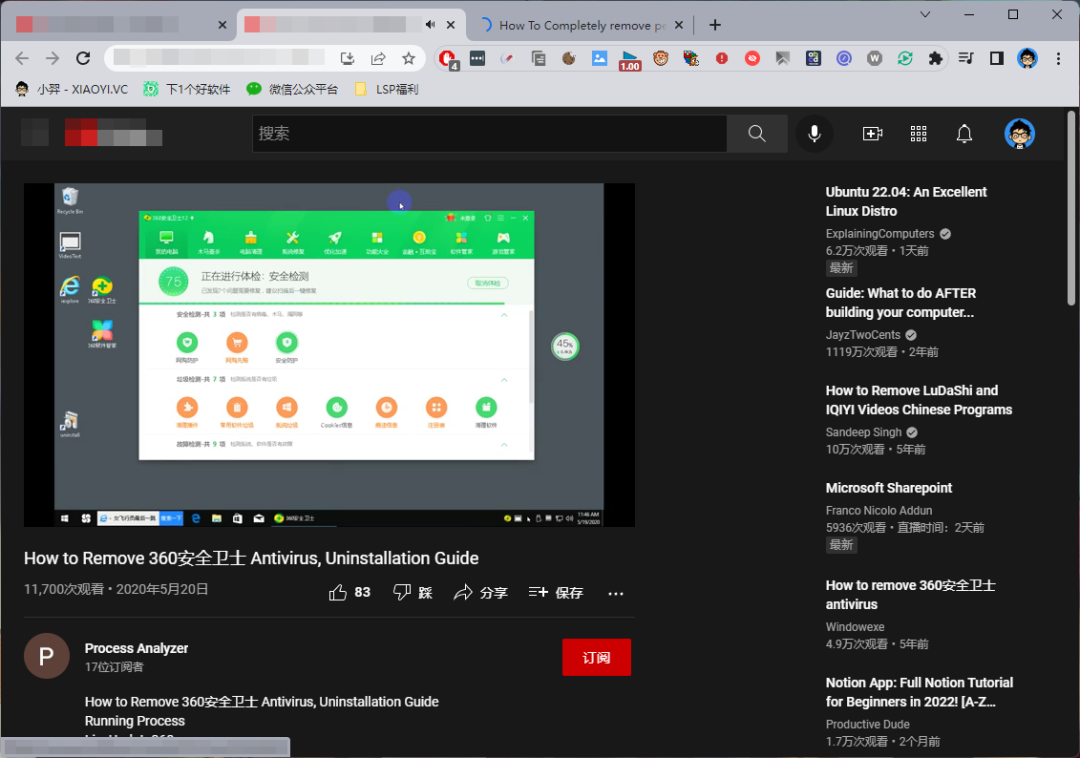Open Chrome's media controls music icon
Image resolution: width=1080 pixels, height=758 pixels.
click(x=966, y=59)
